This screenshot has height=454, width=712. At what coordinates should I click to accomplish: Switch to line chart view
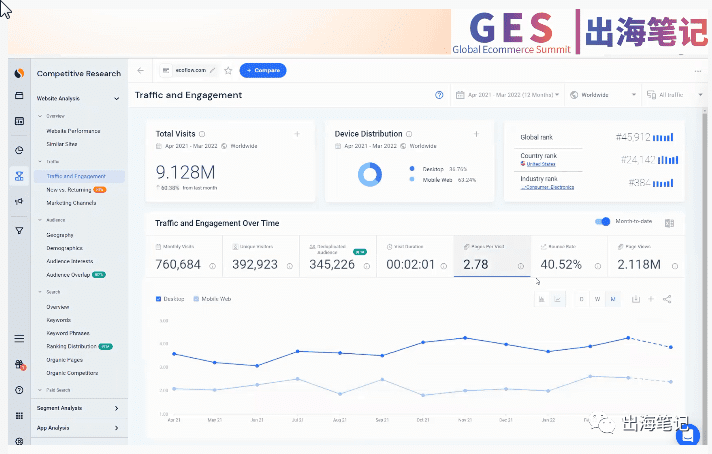(x=558, y=299)
